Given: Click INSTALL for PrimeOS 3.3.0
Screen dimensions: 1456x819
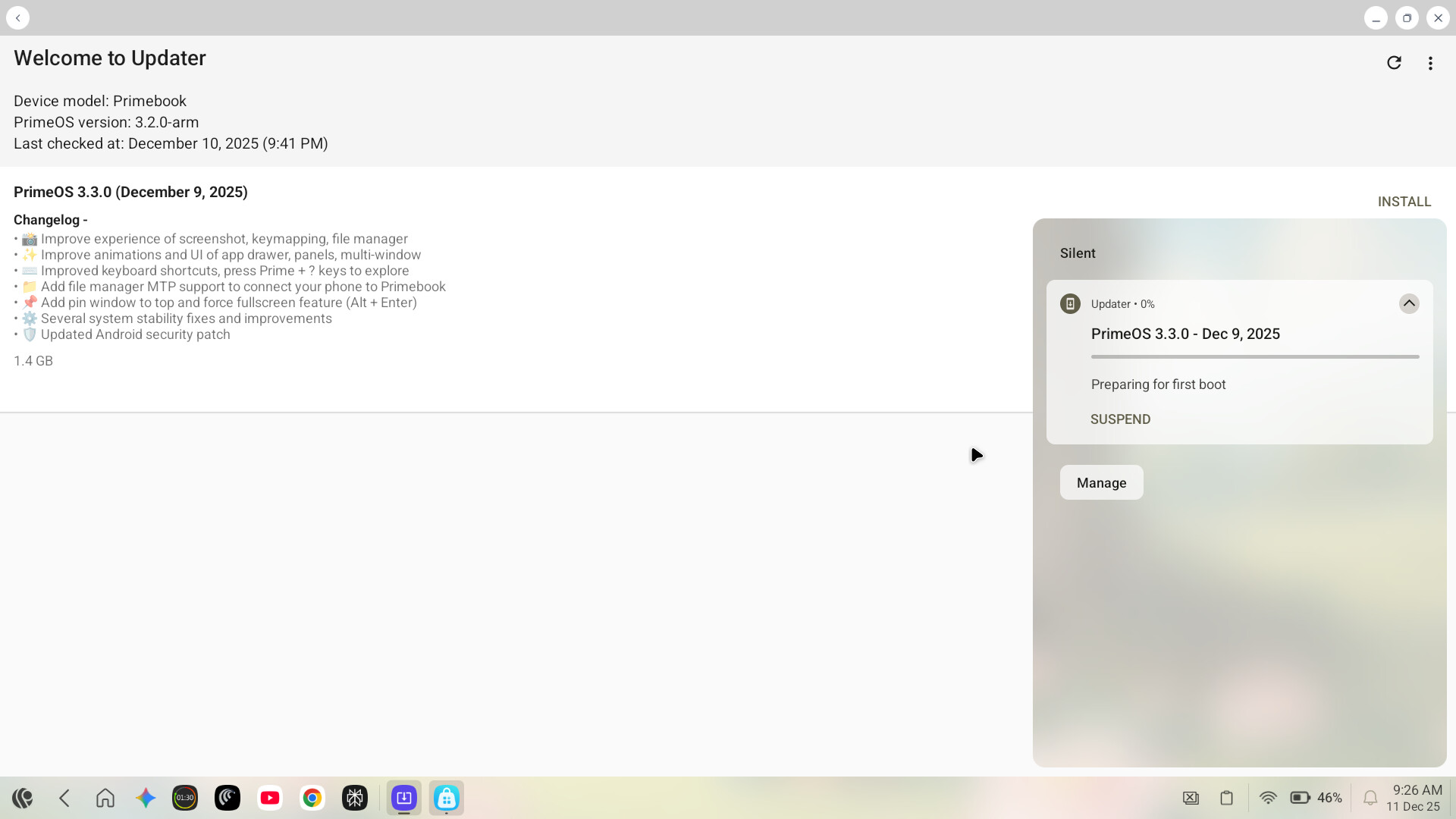Looking at the screenshot, I should 1404,202.
